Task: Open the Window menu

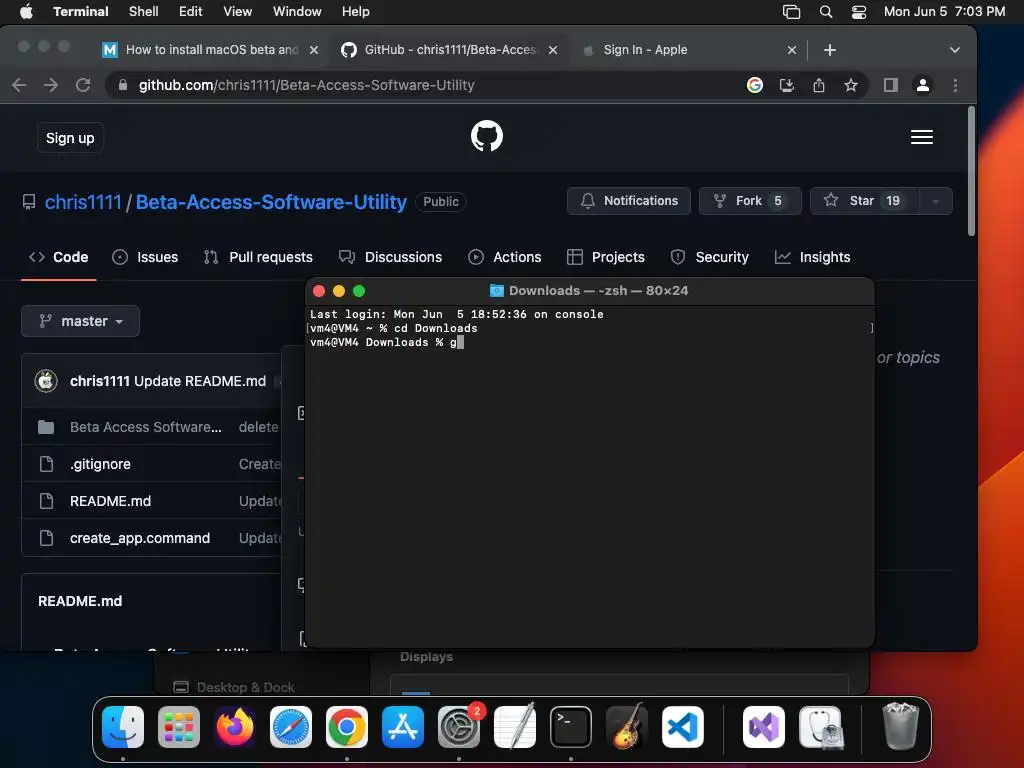Action: tap(297, 12)
